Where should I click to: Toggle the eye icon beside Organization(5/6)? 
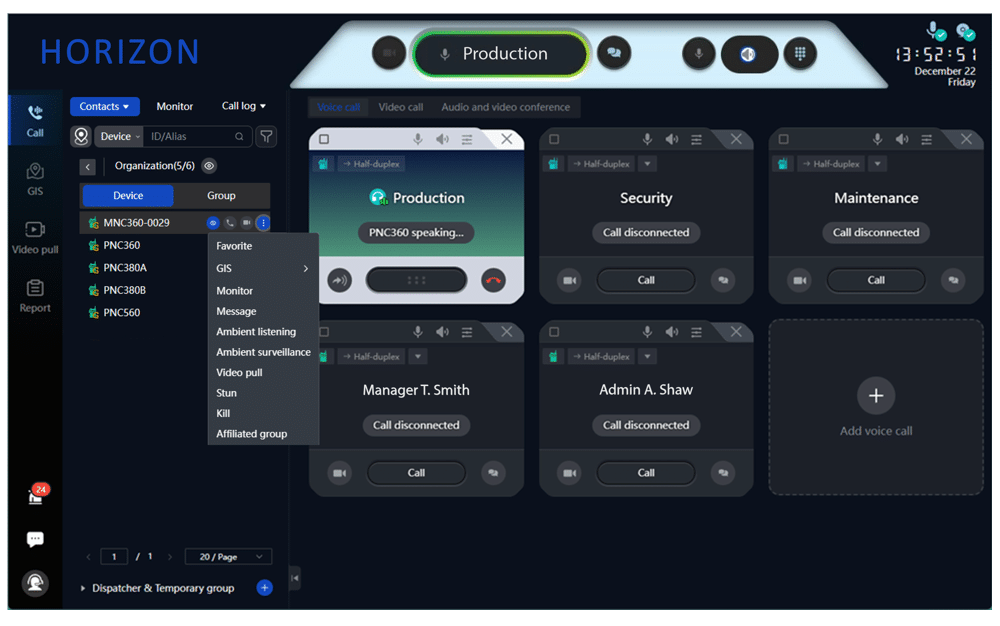point(209,166)
